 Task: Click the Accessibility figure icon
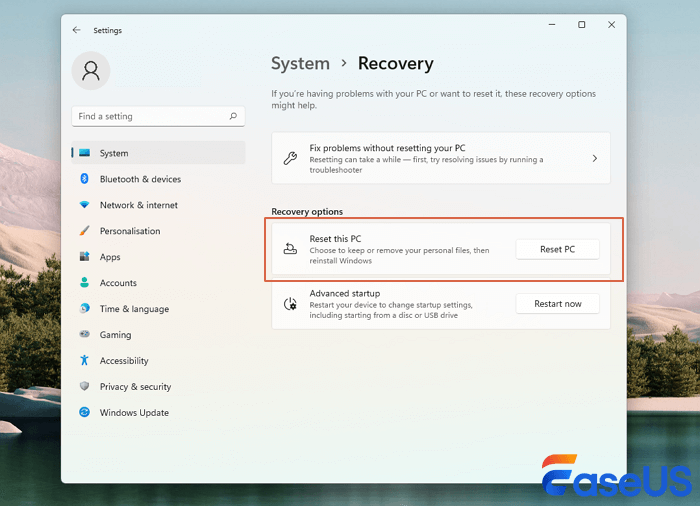click(x=85, y=361)
